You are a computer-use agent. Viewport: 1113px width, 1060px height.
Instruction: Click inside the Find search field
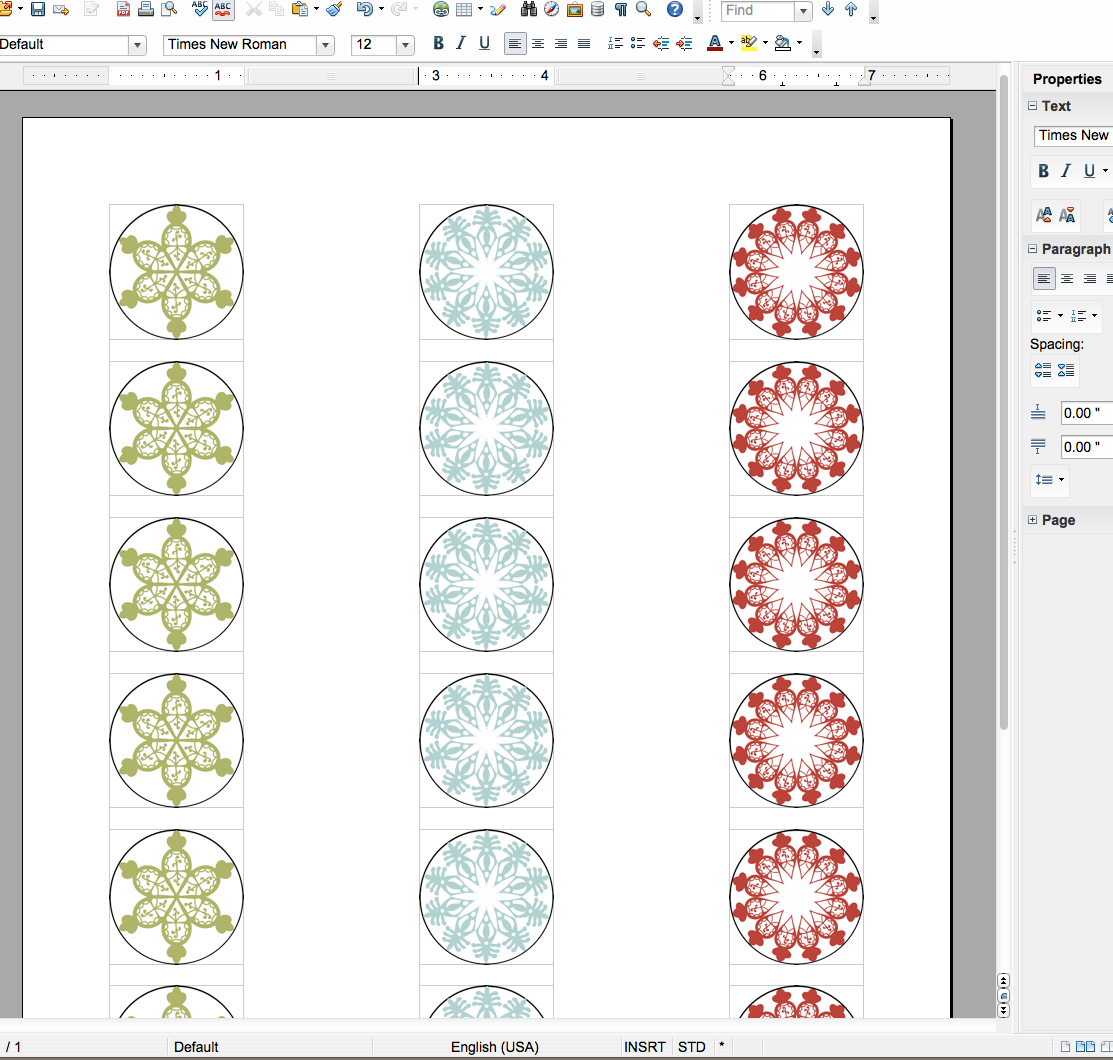pyautogui.click(x=756, y=11)
